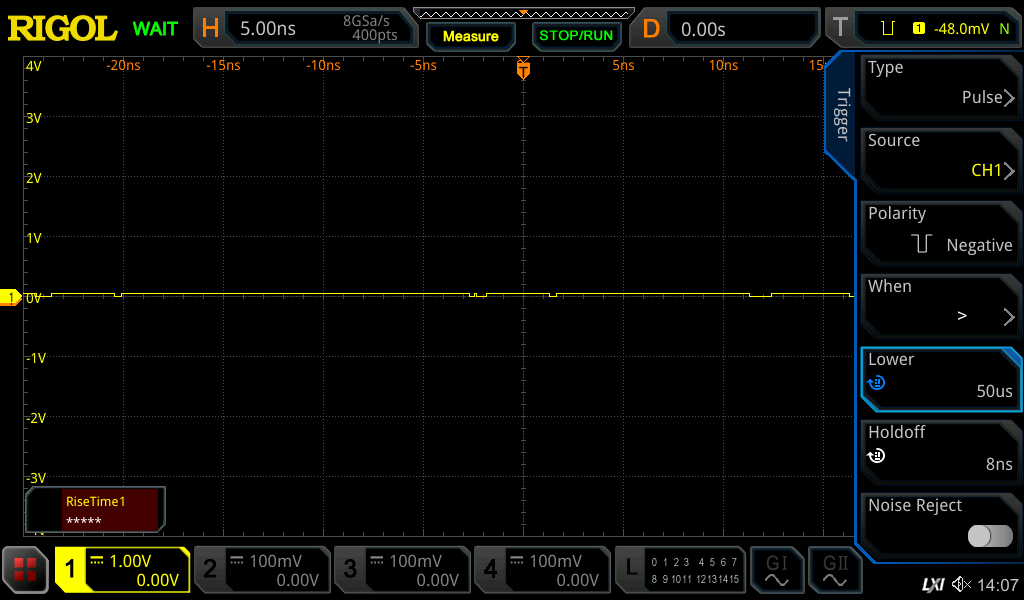Adjust the Lower 50us time setting
This screenshot has height=600, width=1024.
(x=940, y=376)
